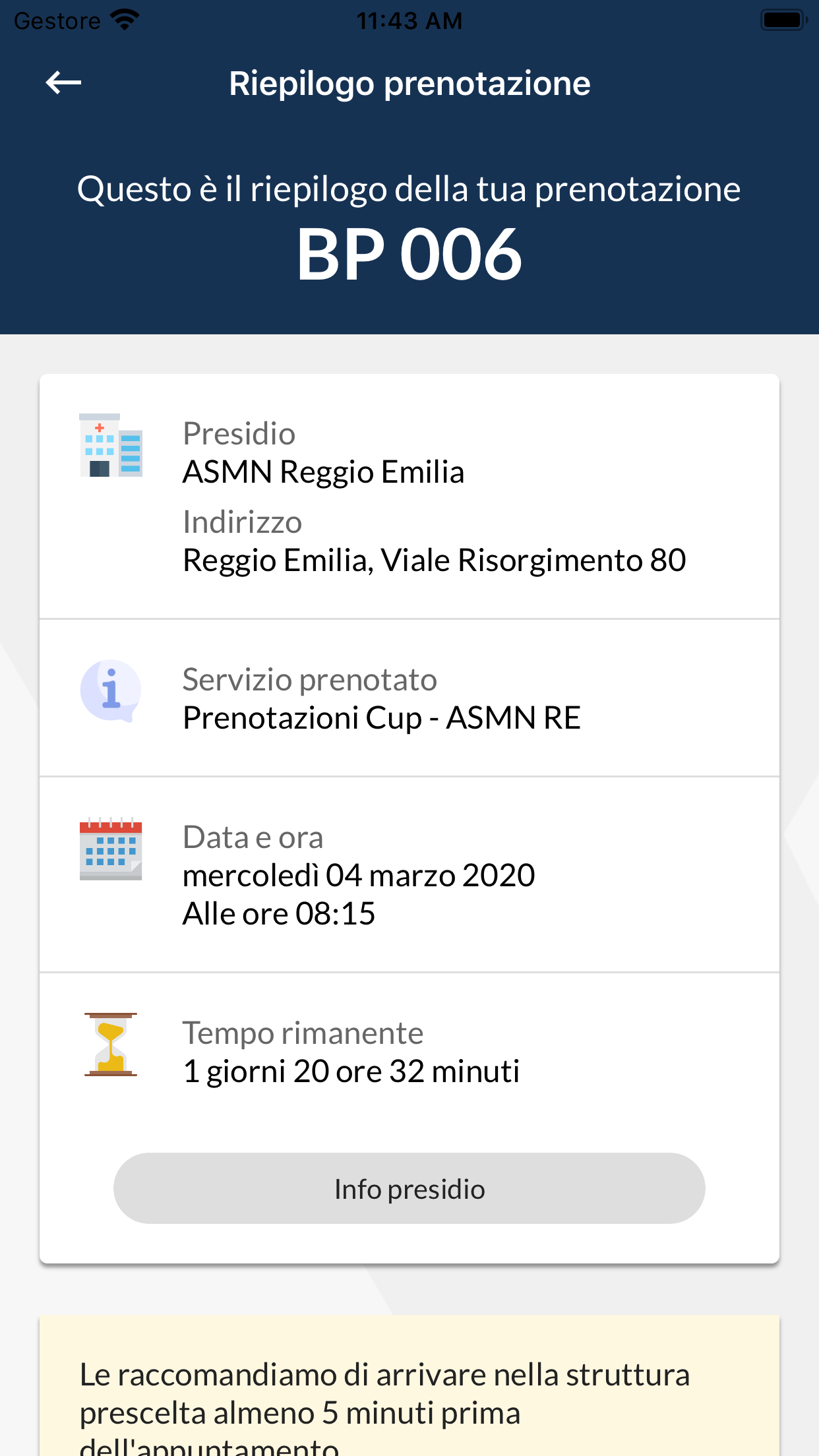This screenshot has height=1456, width=819.
Task: Tap the calendar icon
Action: pos(111,849)
